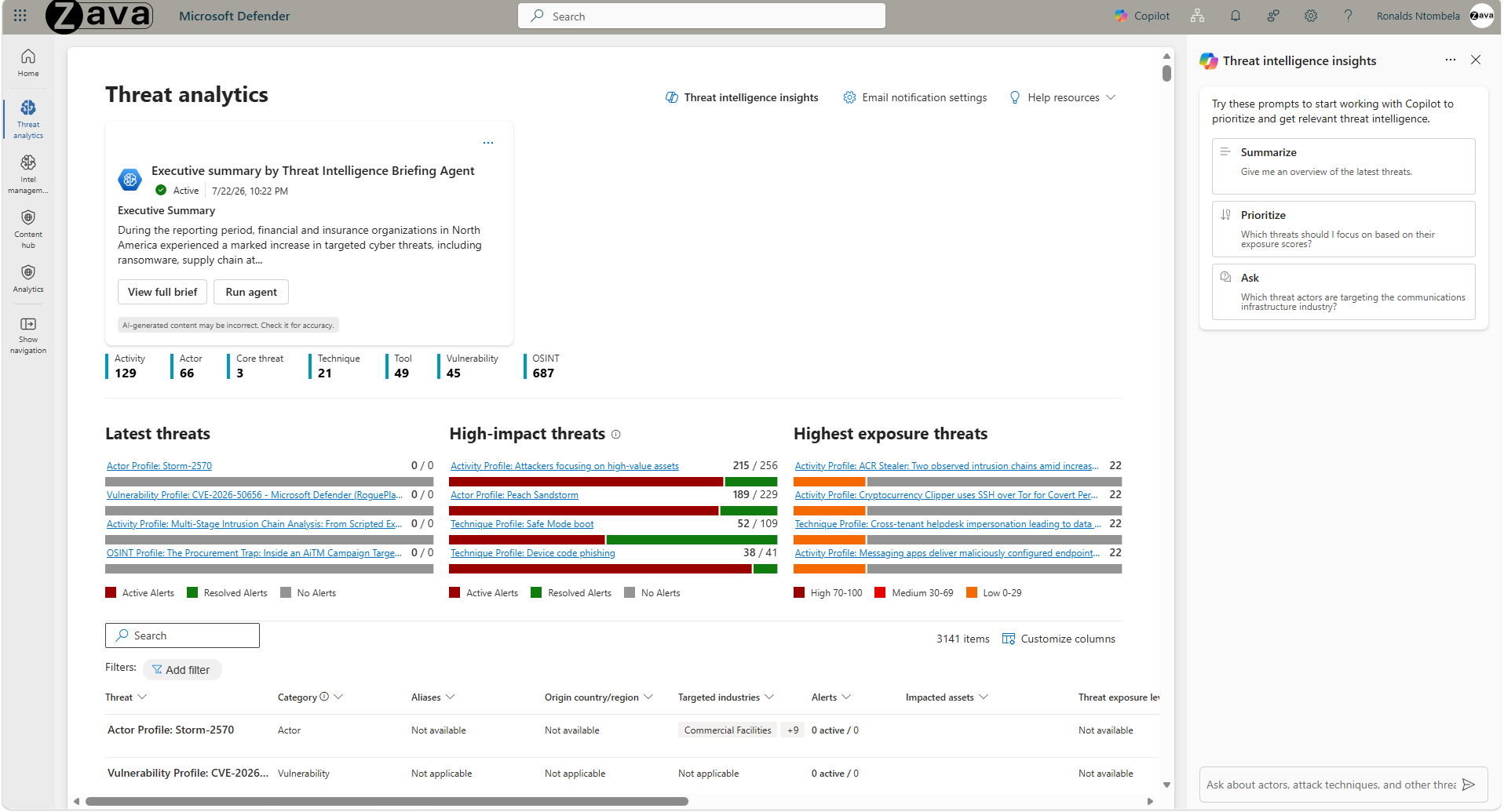
Task: Open Actor Profile: Peach Sandstorm link
Action: click(x=514, y=495)
